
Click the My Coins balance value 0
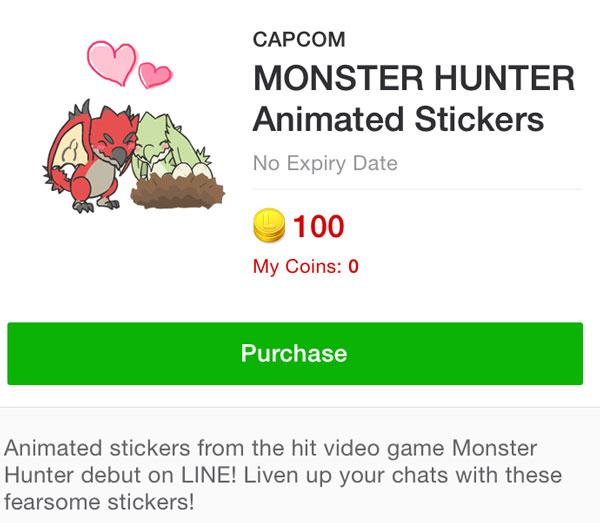(353, 266)
